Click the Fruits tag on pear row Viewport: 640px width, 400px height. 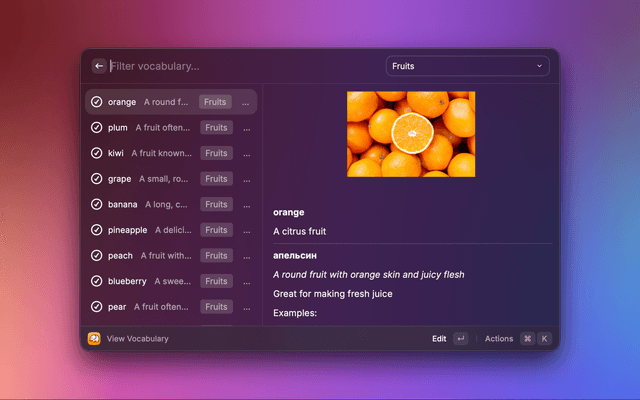[x=216, y=307]
